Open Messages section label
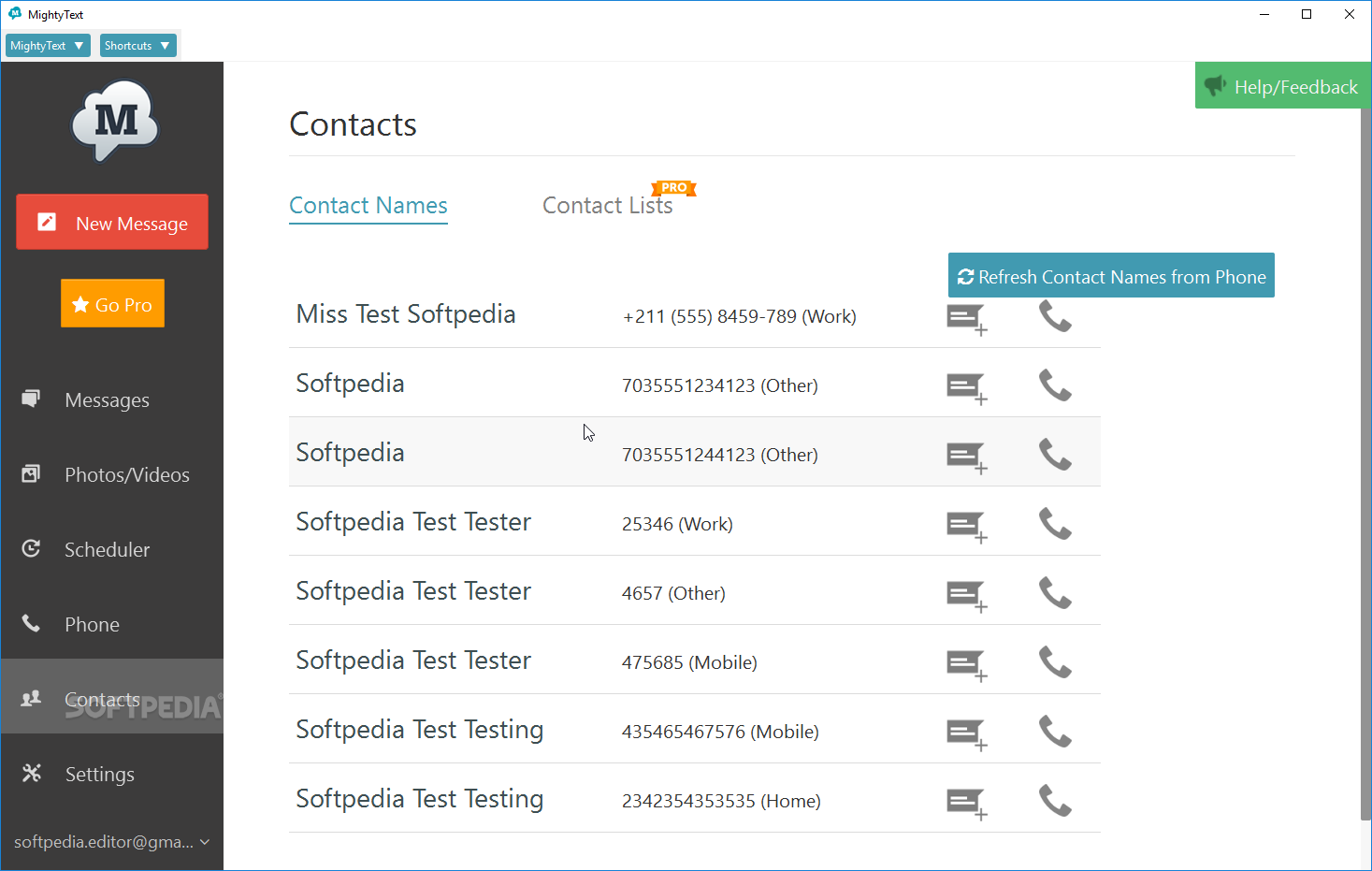 point(107,400)
